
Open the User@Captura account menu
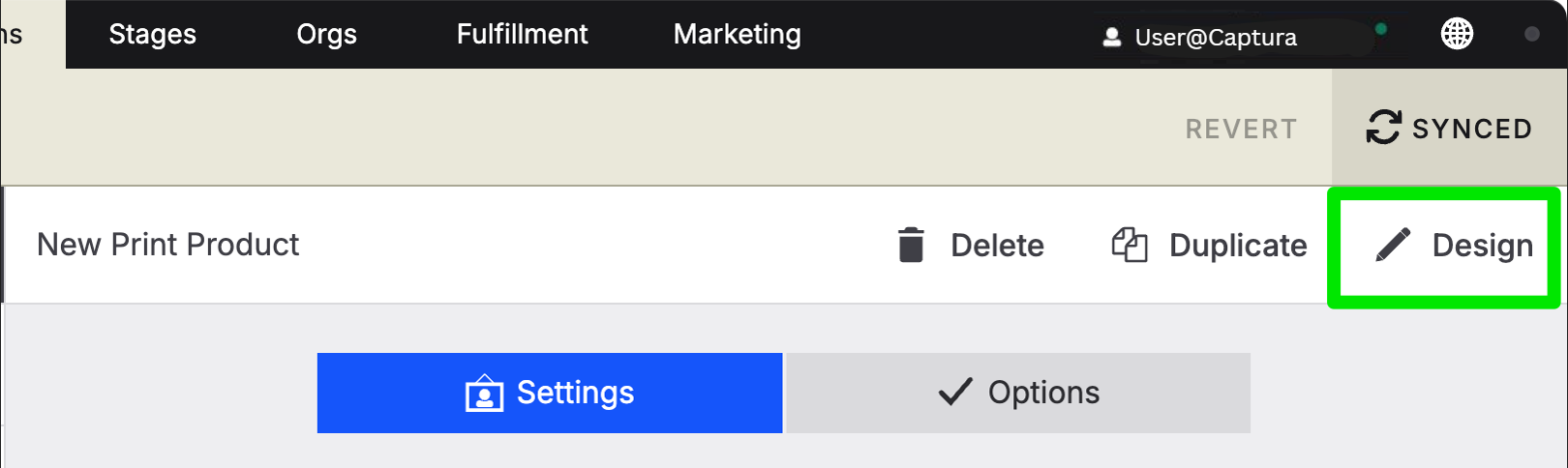[1200, 37]
